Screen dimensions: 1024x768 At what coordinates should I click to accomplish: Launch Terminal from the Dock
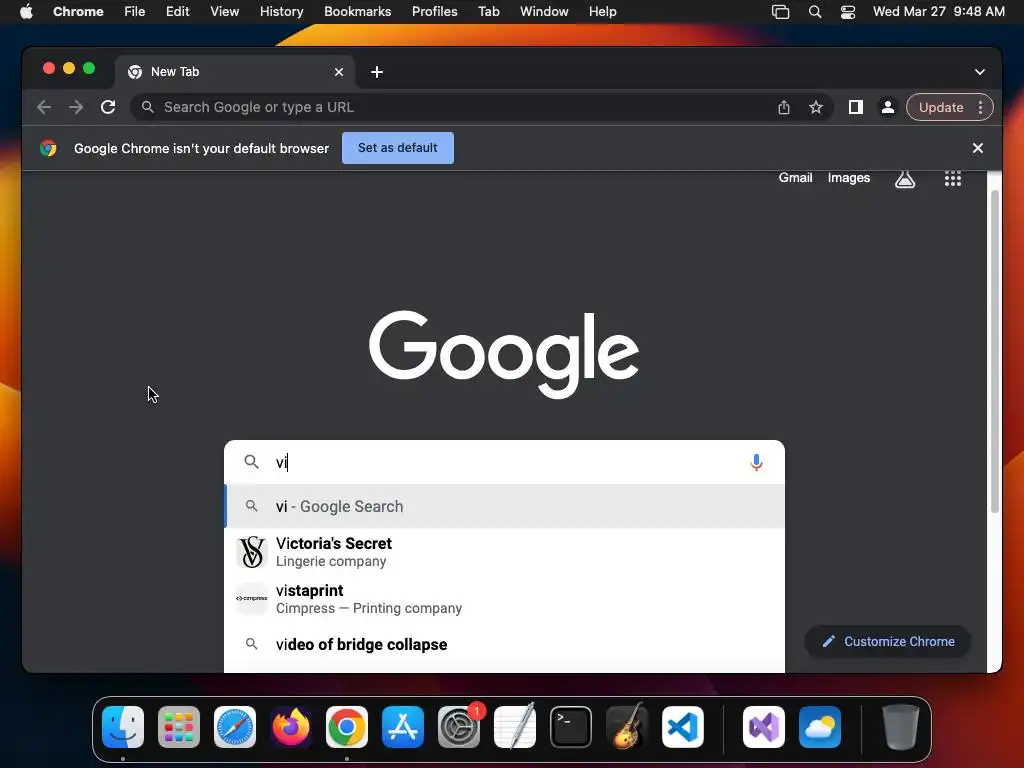click(571, 726)
